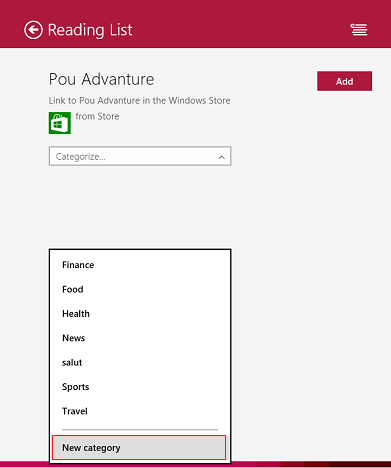Collapse dropdown using the chevron arrow

point(222,157)
